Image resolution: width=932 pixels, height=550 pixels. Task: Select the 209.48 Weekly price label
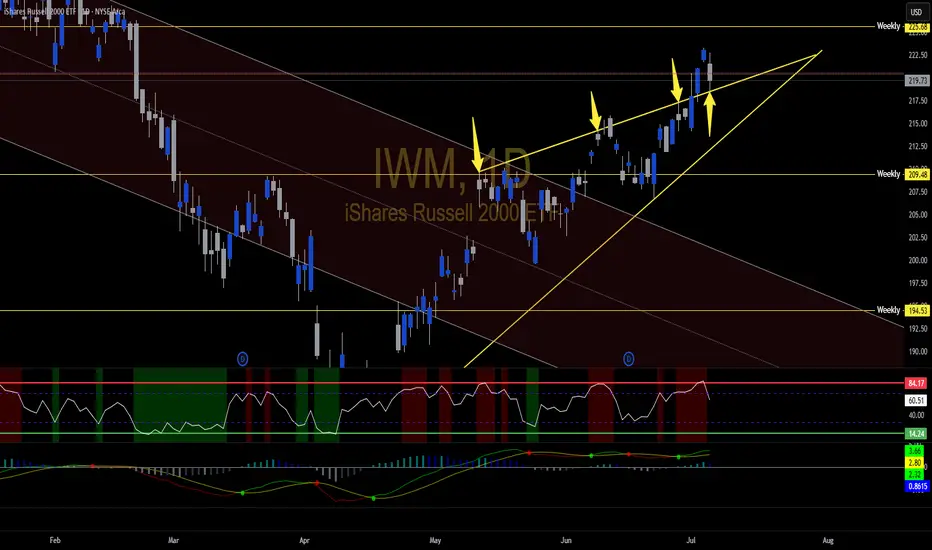(917, 174)
